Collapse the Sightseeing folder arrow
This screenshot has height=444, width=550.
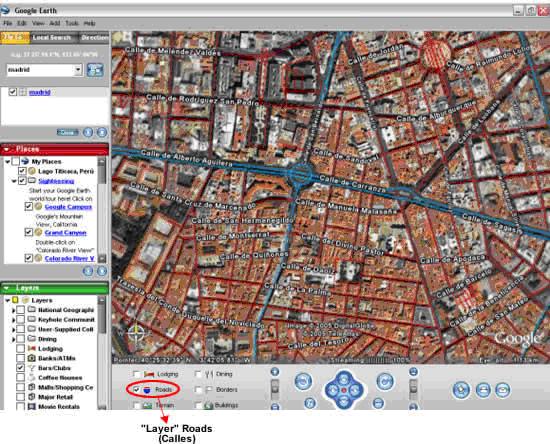click(14, 181)
